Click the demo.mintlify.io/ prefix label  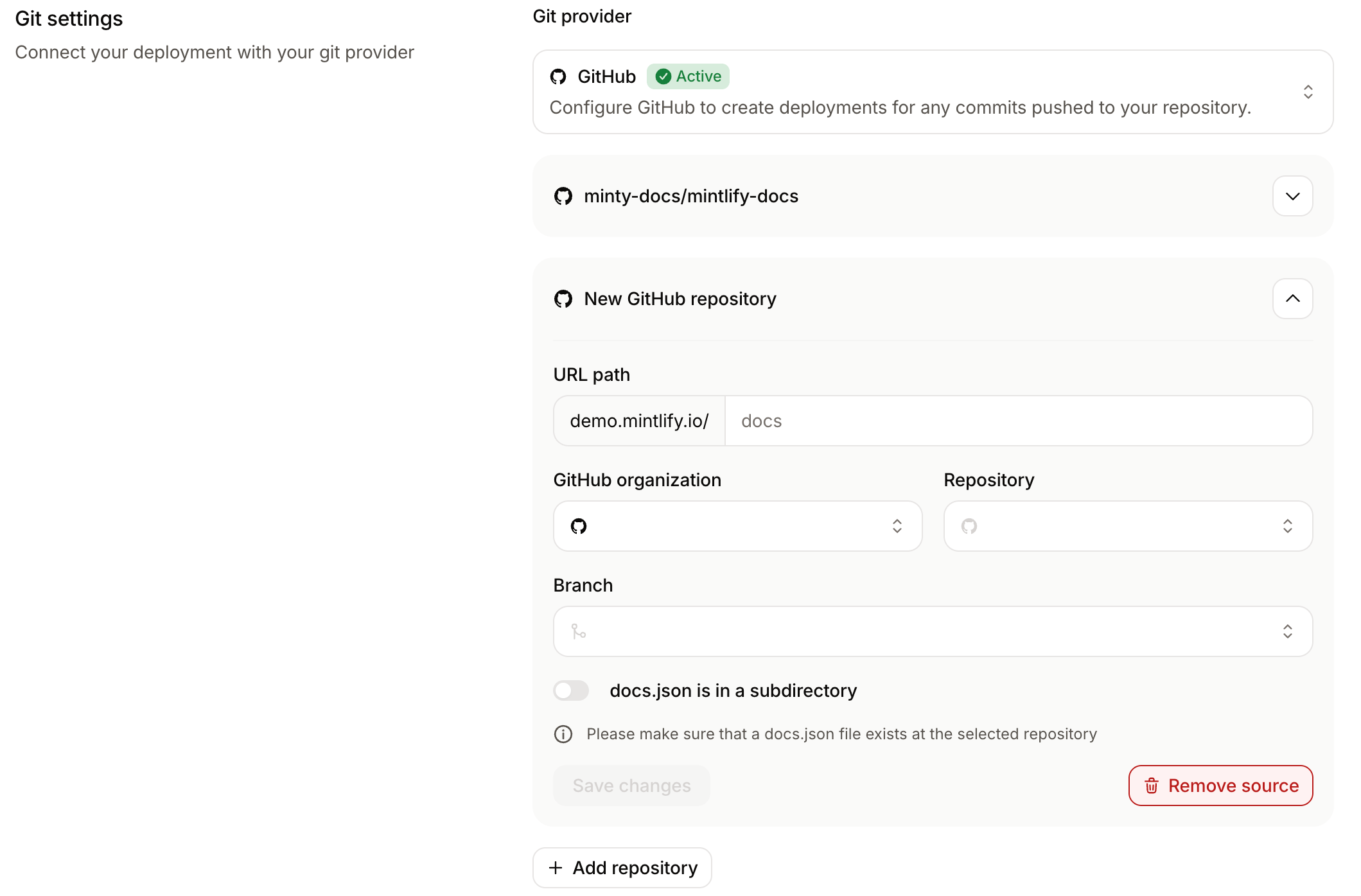click(x=639, y=421)
